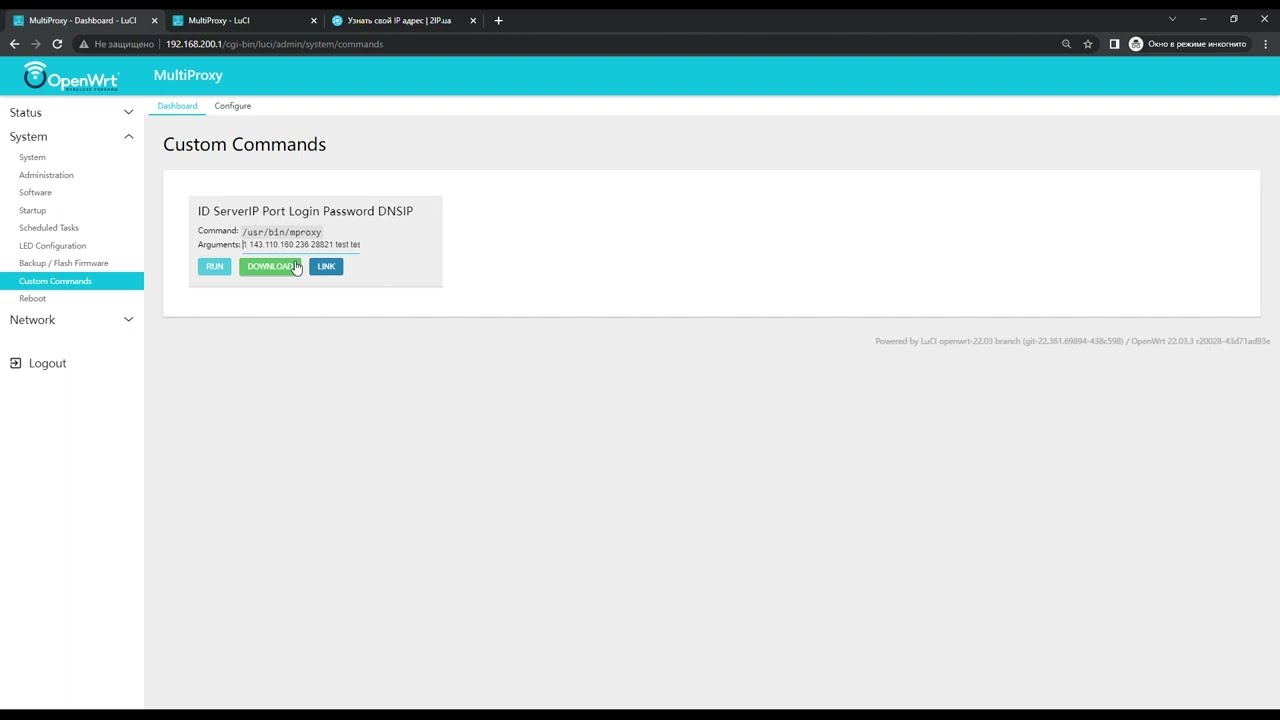Reload the page
The image size is (1280, 720).
tap(57, 44)
